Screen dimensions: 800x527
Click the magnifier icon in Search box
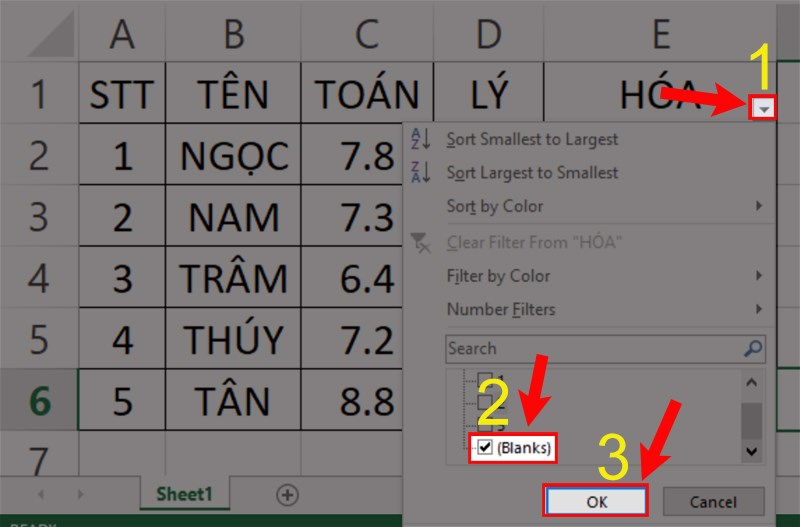click(x=753, y=348)
